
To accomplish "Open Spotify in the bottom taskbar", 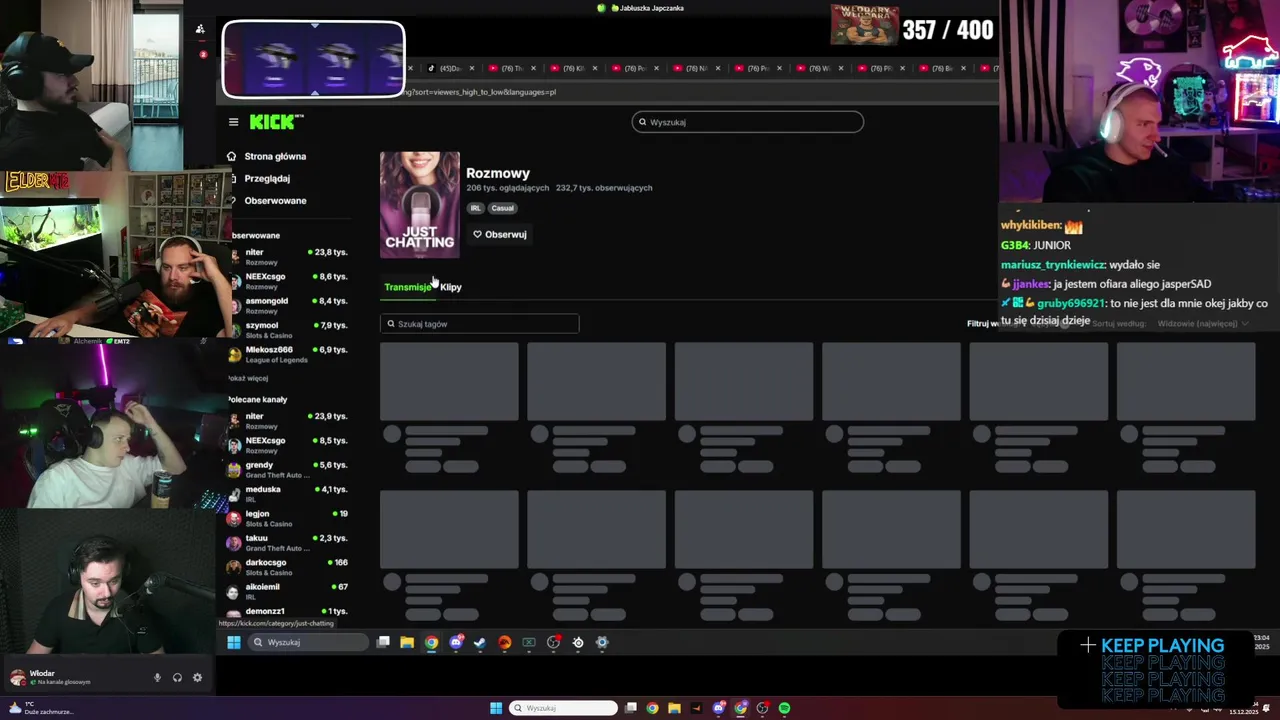I will (x=784, y=708).
